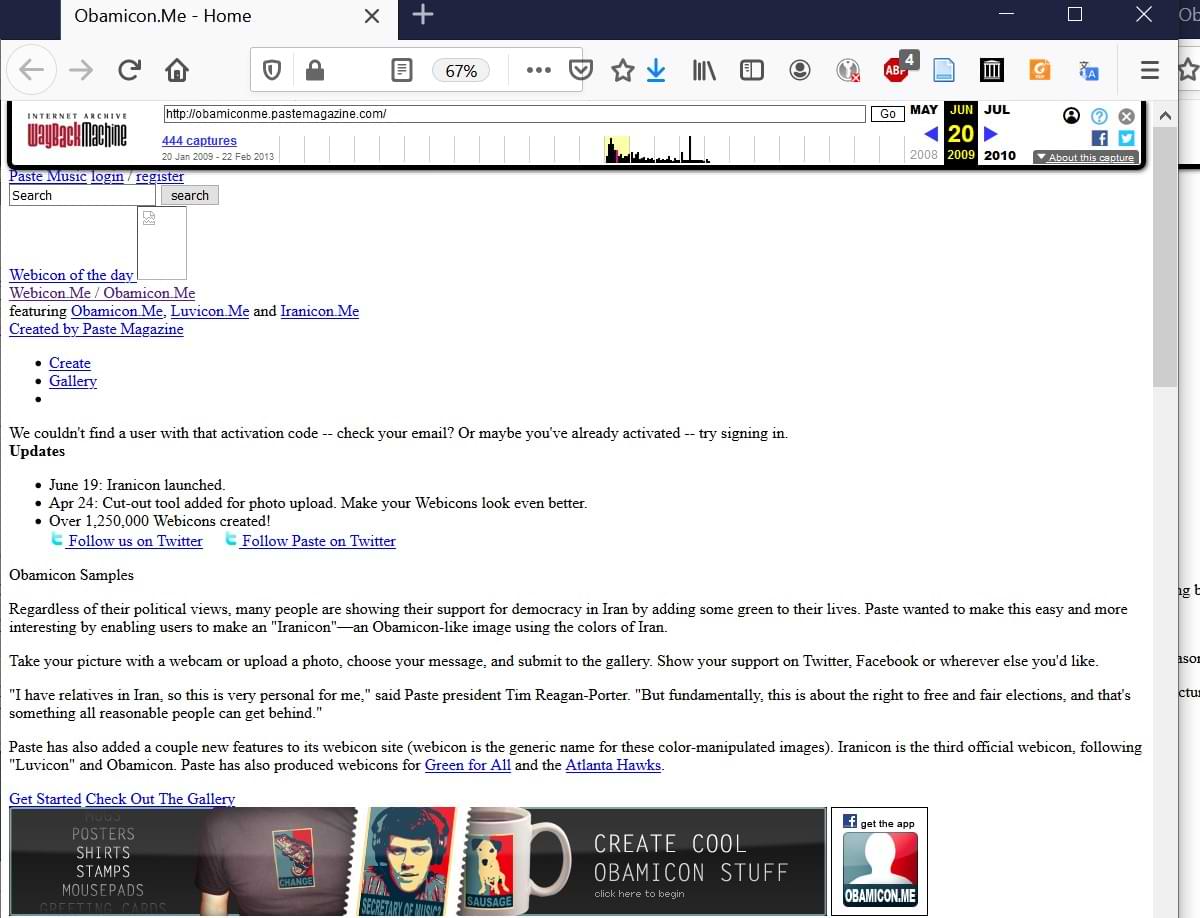Open Webicon of the day link
This screenshot has height=918, width=1200.
pyautogui.click(x=71, y=275)
